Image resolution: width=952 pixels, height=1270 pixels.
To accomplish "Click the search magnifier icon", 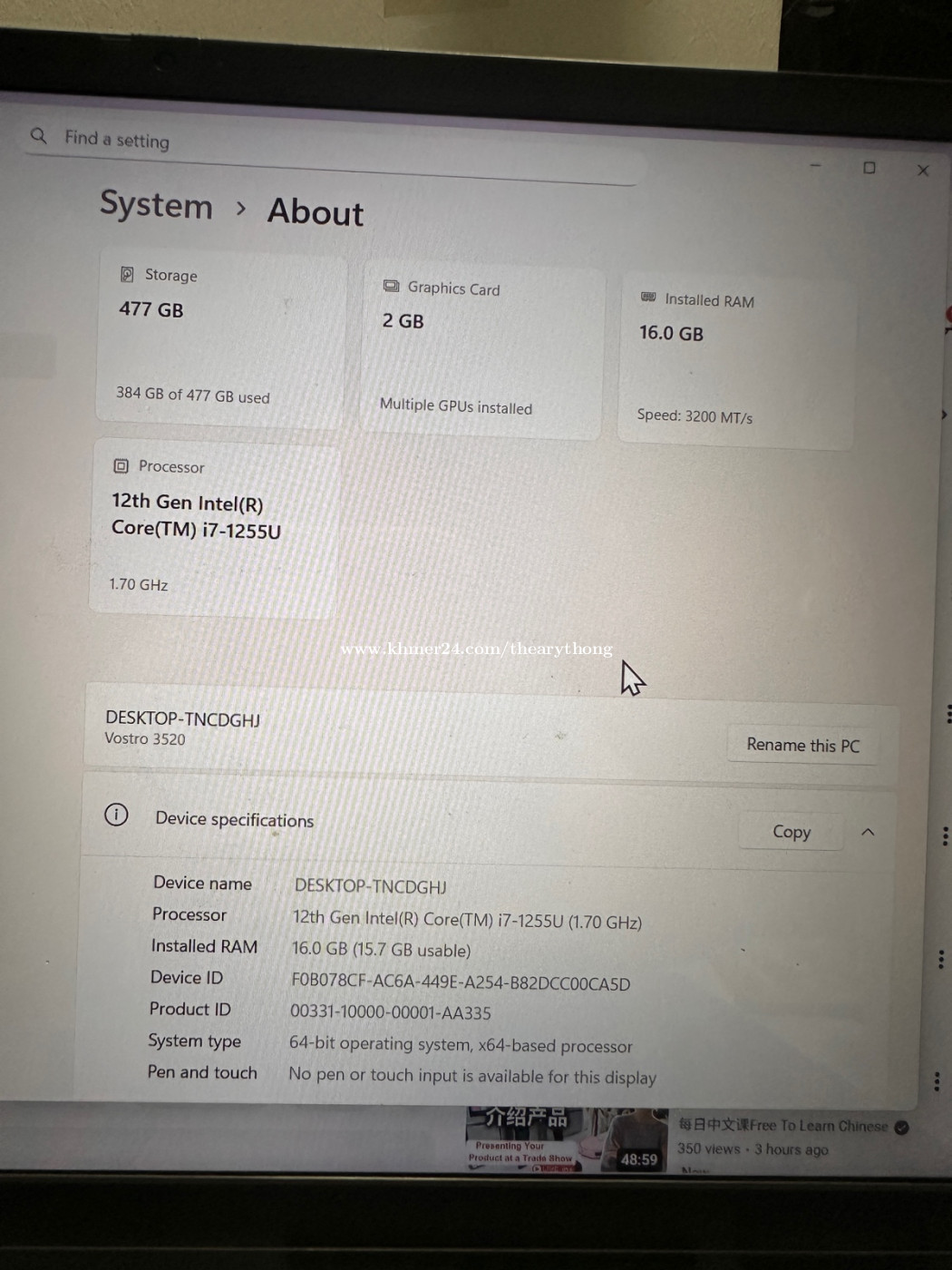I will point(38,136).
